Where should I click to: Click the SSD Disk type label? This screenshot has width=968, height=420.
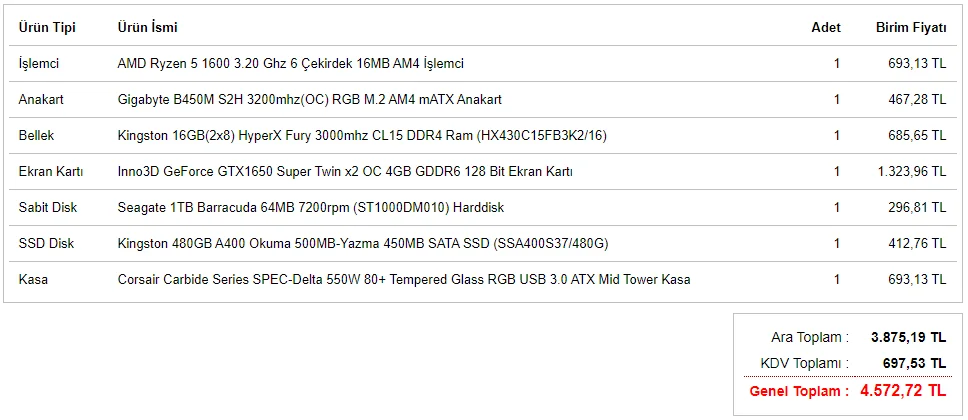pos(46,244)
